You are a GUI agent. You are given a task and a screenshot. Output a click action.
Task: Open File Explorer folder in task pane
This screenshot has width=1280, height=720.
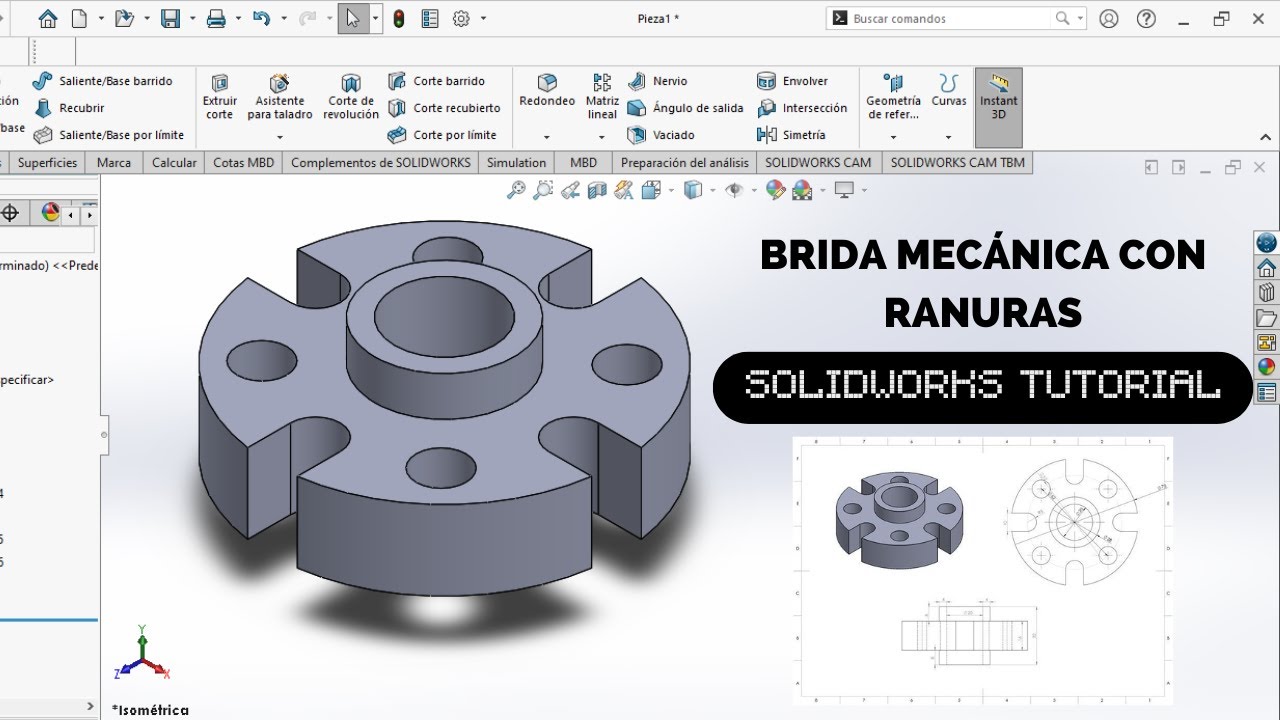coord(1266,317)
